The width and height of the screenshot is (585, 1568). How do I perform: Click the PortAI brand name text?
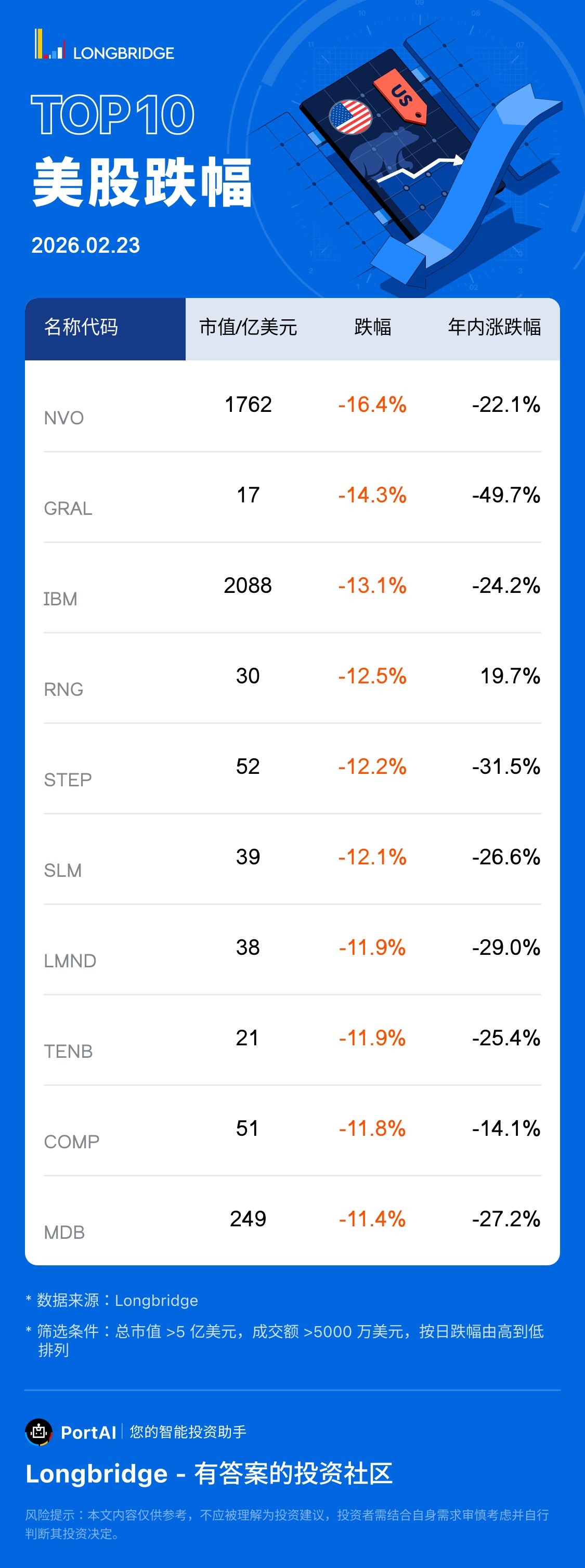(x=88, y=1432)
